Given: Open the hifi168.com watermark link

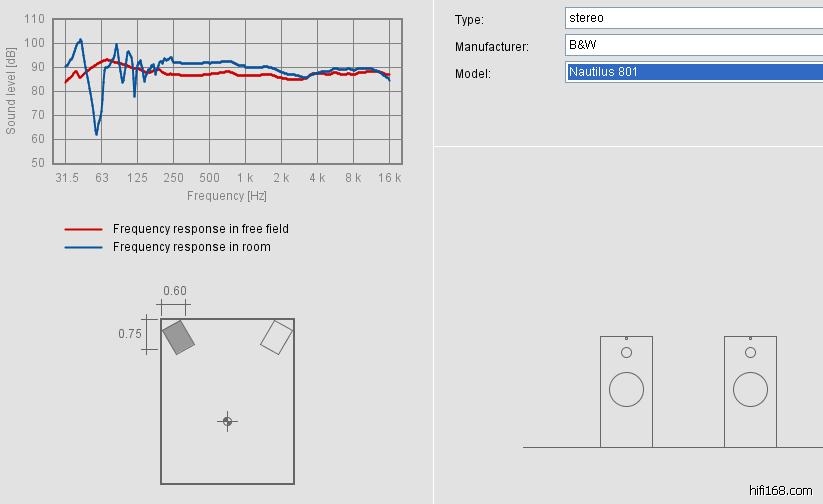Looking at the screenshot, I should [x=780, y=490].
